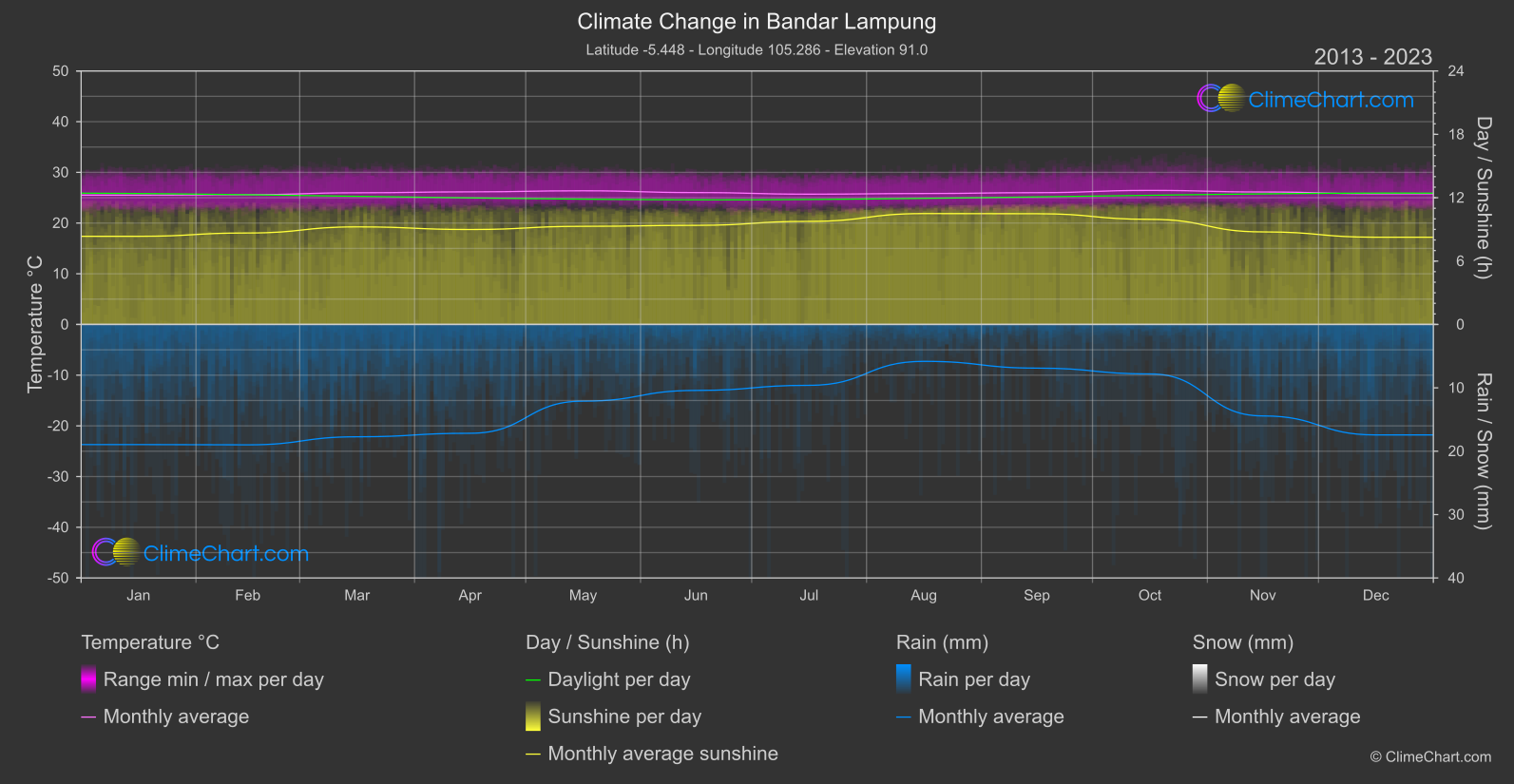Select the 'Rain per day' legend label
The width and height of the screenshot is (1514, 784).
click(974, 679)
